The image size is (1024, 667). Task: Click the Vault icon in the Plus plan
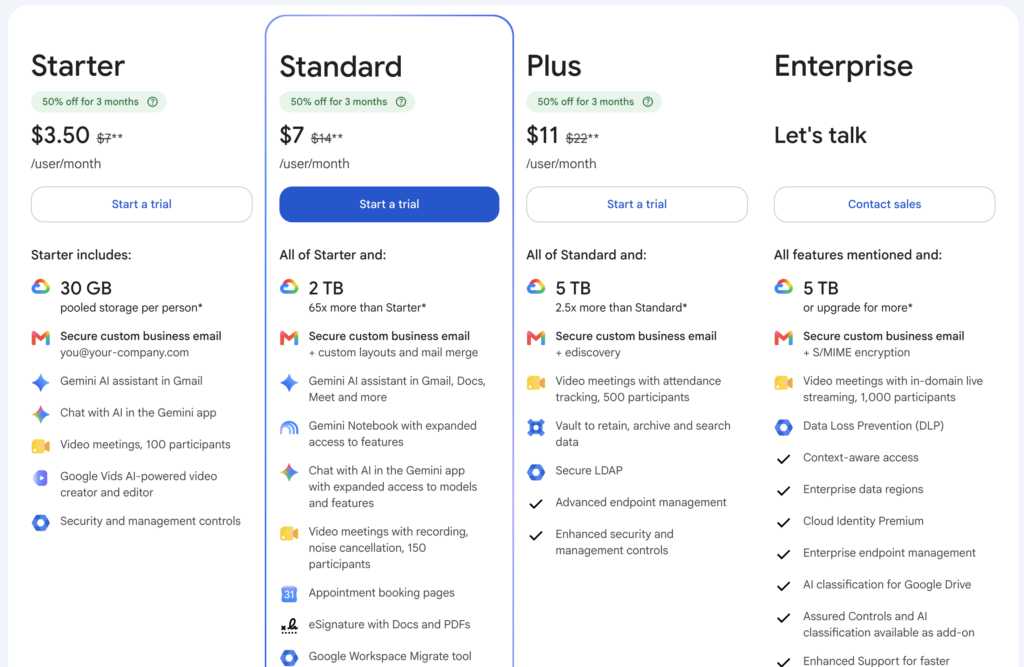pyautogui.click(x=536, y=427)
